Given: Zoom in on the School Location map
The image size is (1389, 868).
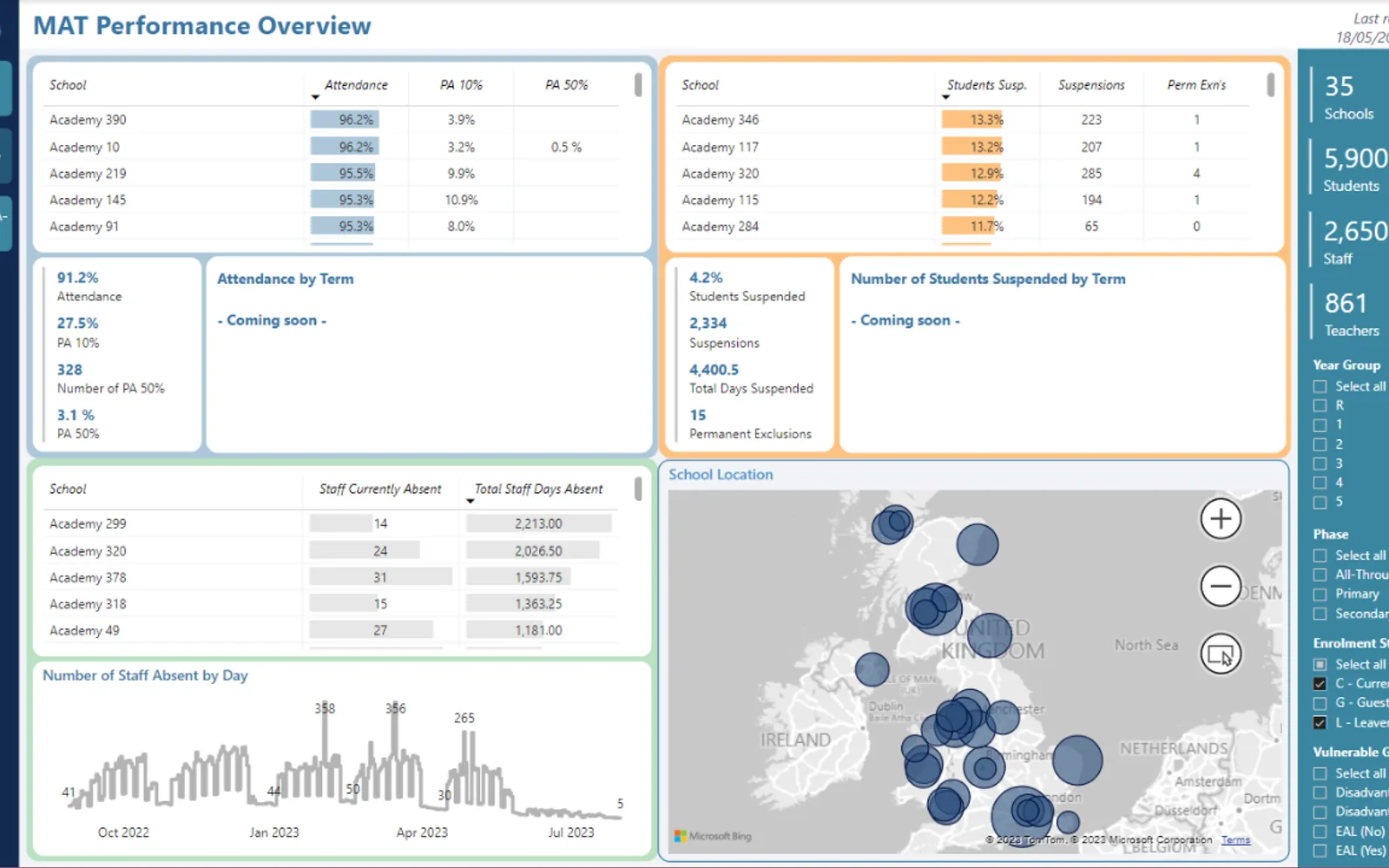Looking at the screenshot, I should [x=1221, y=519].
